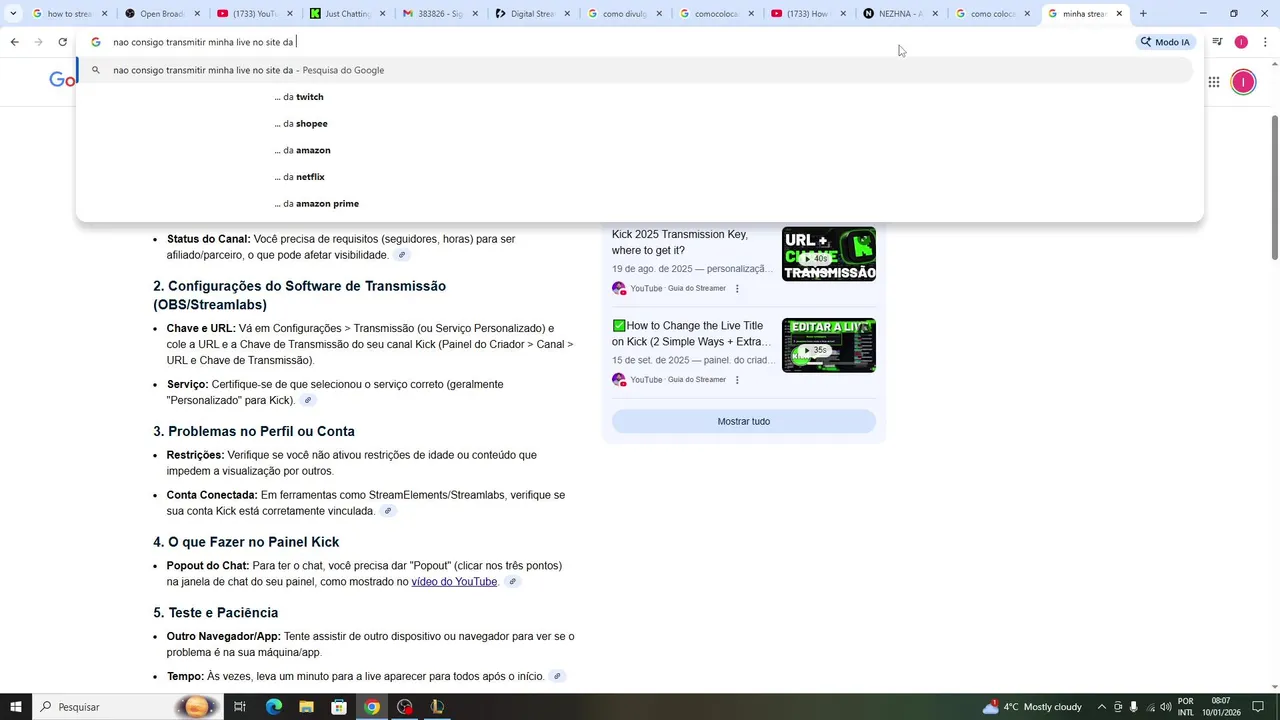1280x720 pixels.
Task: Click the source link icon after 'Conta Conectada'
Action: [x=388, y=511]
